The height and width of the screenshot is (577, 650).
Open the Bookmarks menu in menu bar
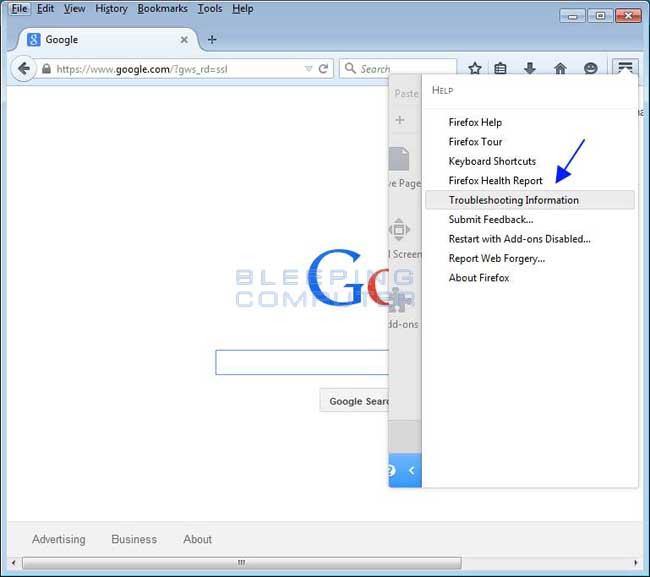point(162,9)
